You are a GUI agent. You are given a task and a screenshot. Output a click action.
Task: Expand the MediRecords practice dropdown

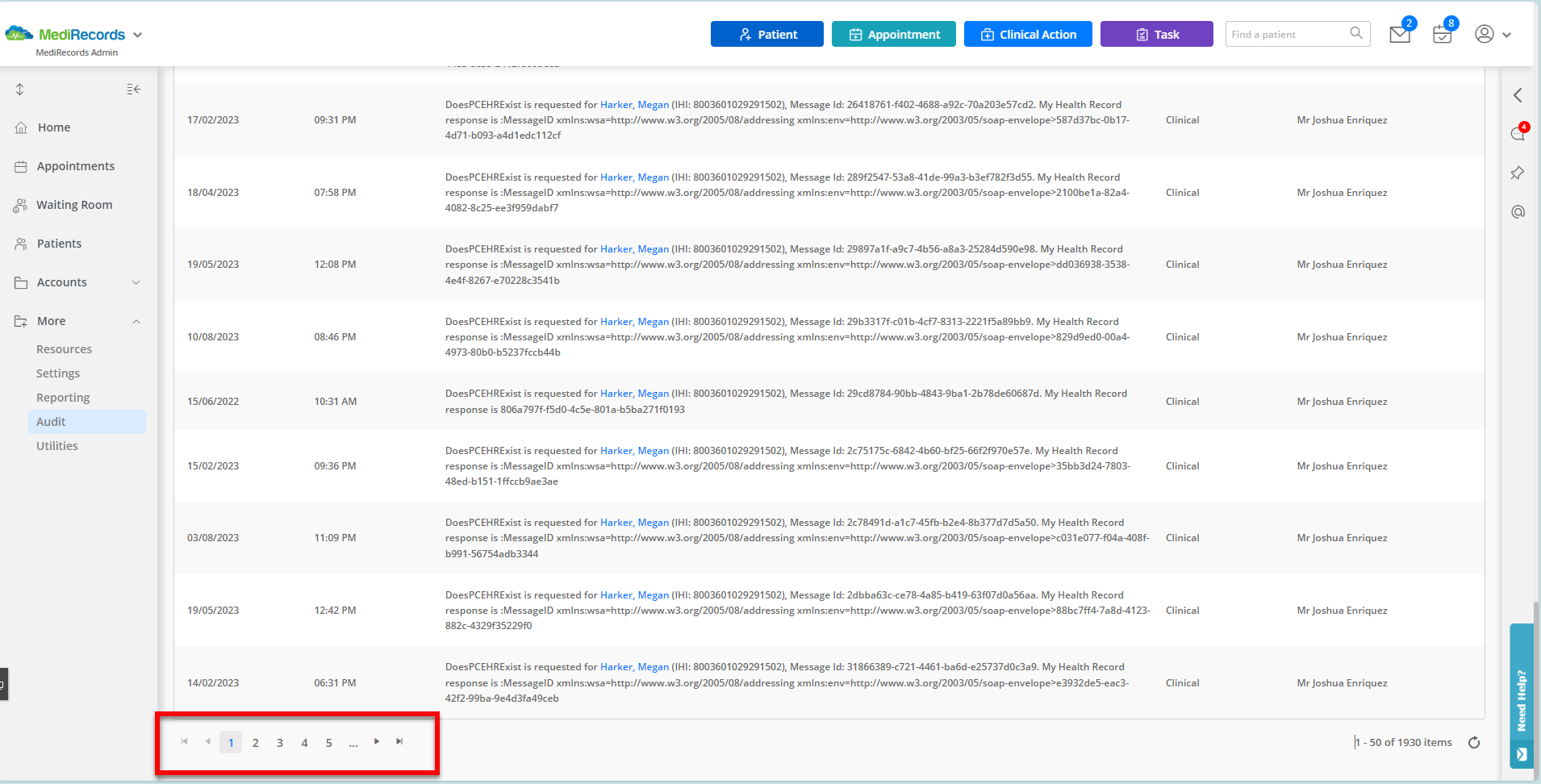click(138, 35)
